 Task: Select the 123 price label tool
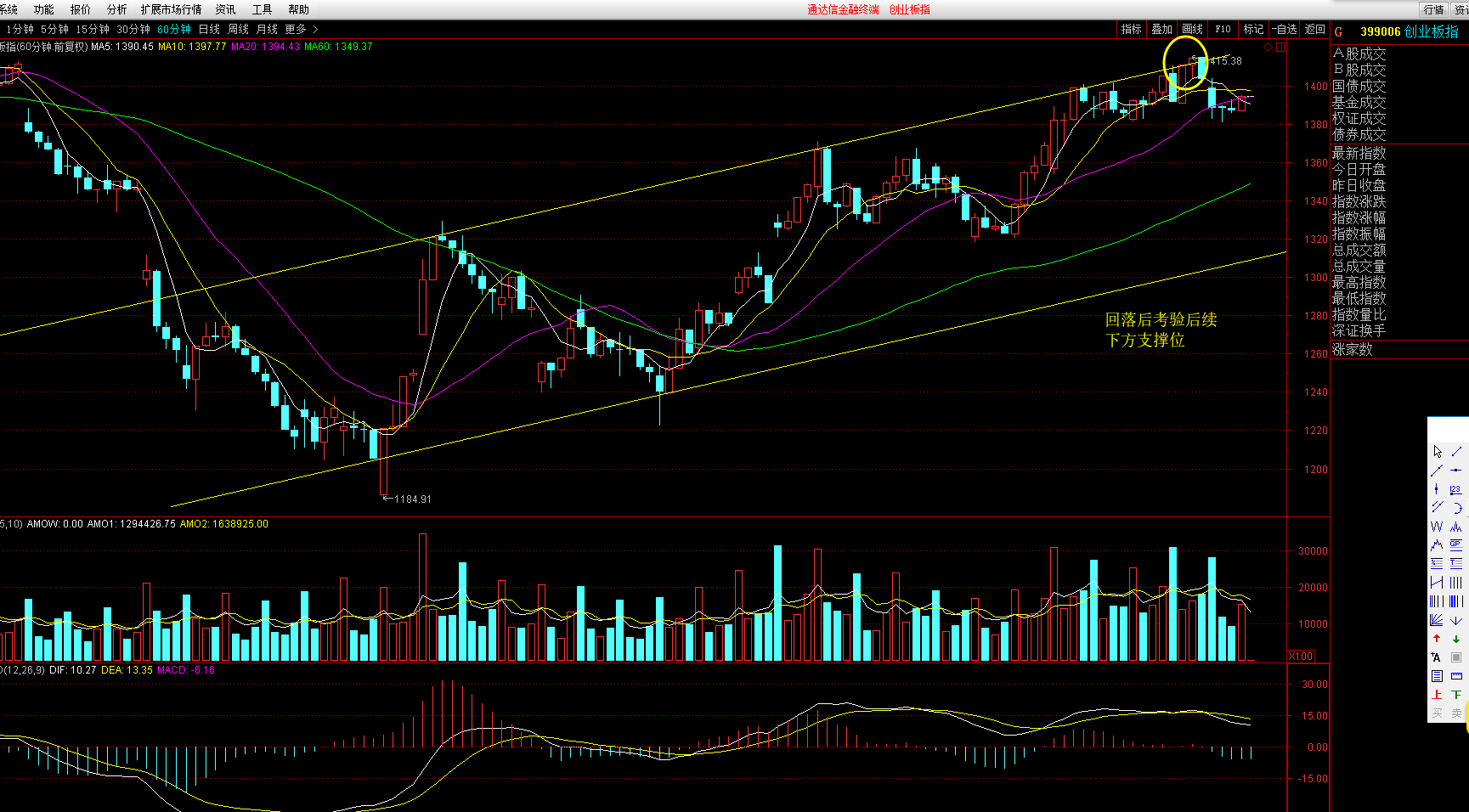click(1456, 489)
